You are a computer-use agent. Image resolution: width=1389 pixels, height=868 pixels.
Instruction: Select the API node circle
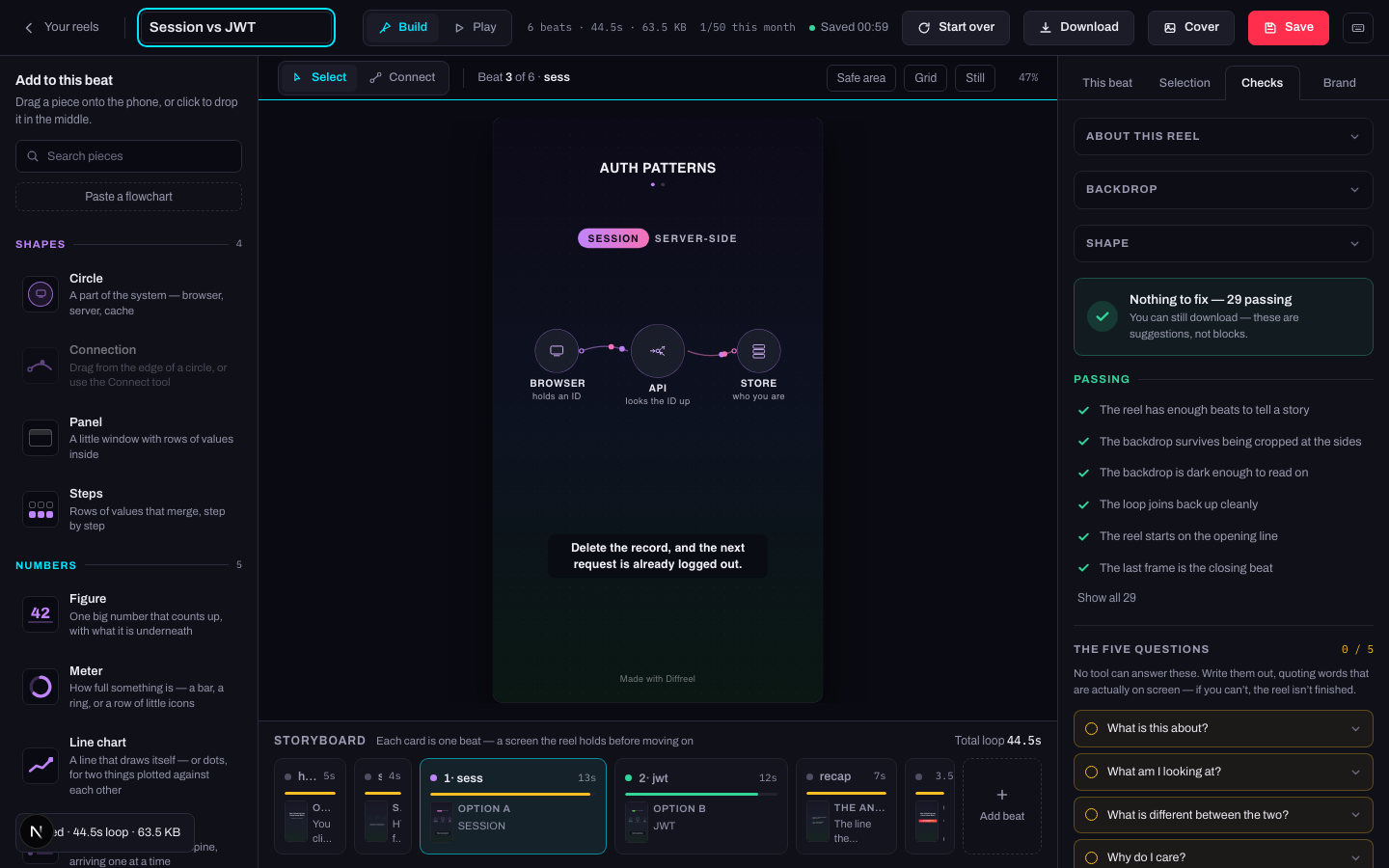click(x=658, y=351)
